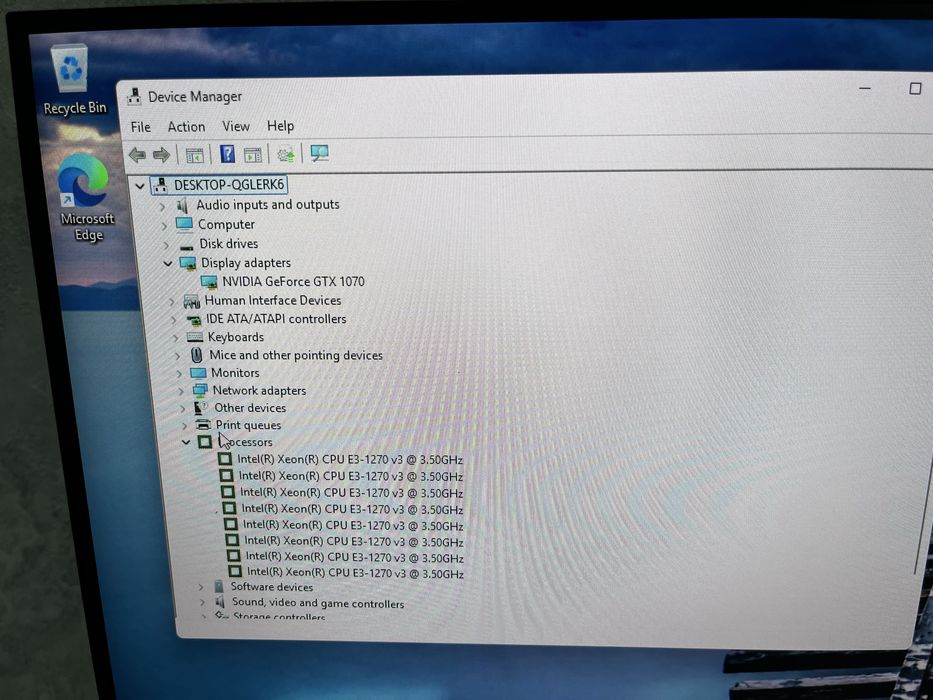This screenshot has width=933, height=700.
Task: Click the Print queues printer icon
Action: pyautogui.click(x=203, y=425)
